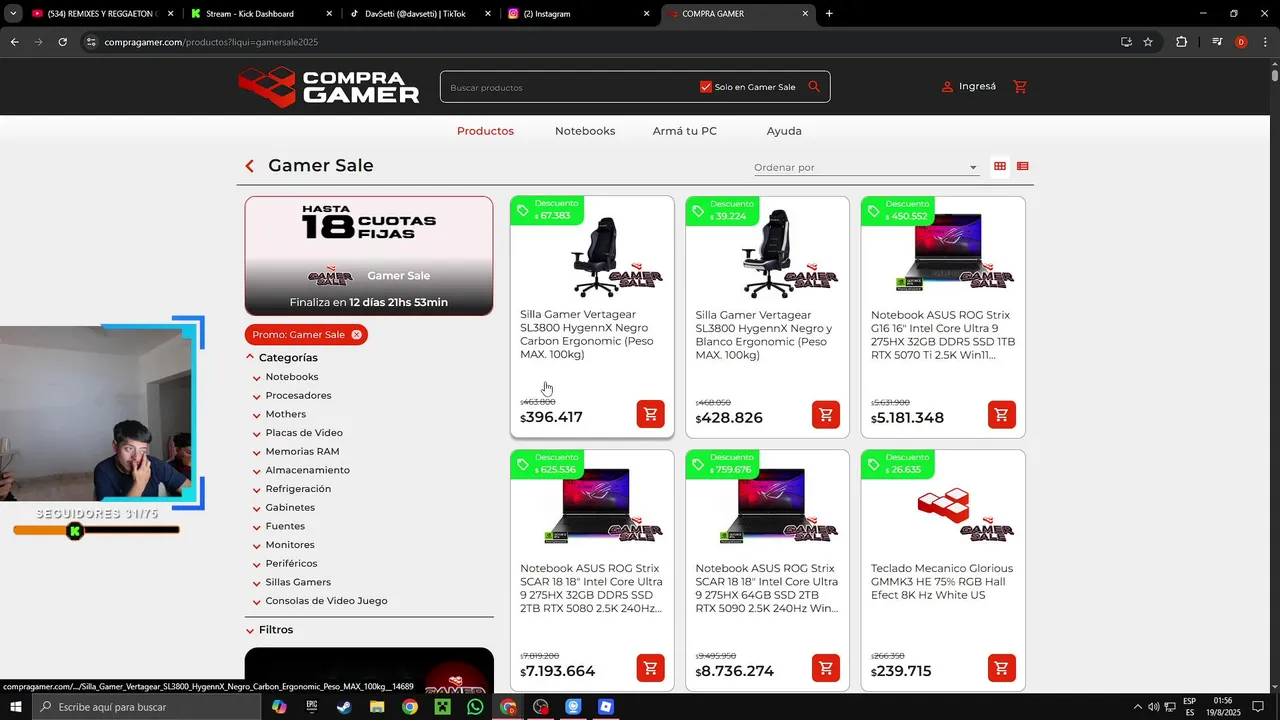The image size is (1280, 720).
Task: Click Ingresá login link
Action: 977,86
